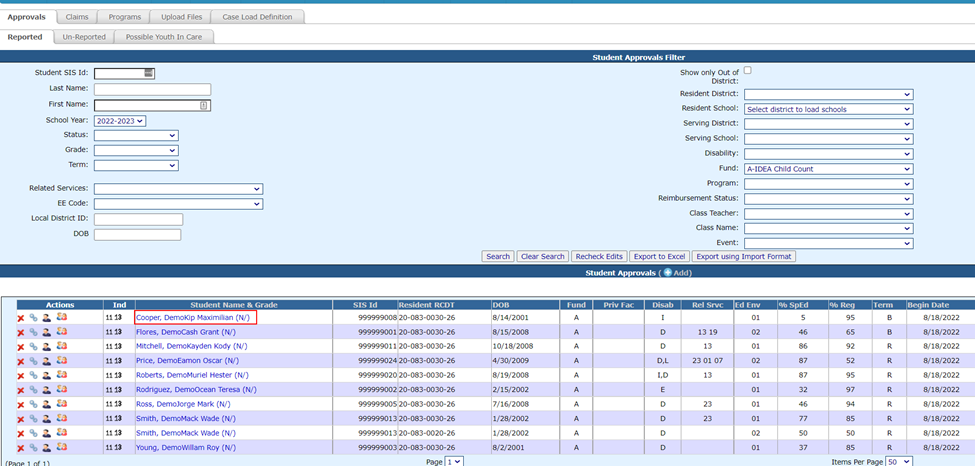Open single-person icon in Mitchell row

tap(47, 347)
